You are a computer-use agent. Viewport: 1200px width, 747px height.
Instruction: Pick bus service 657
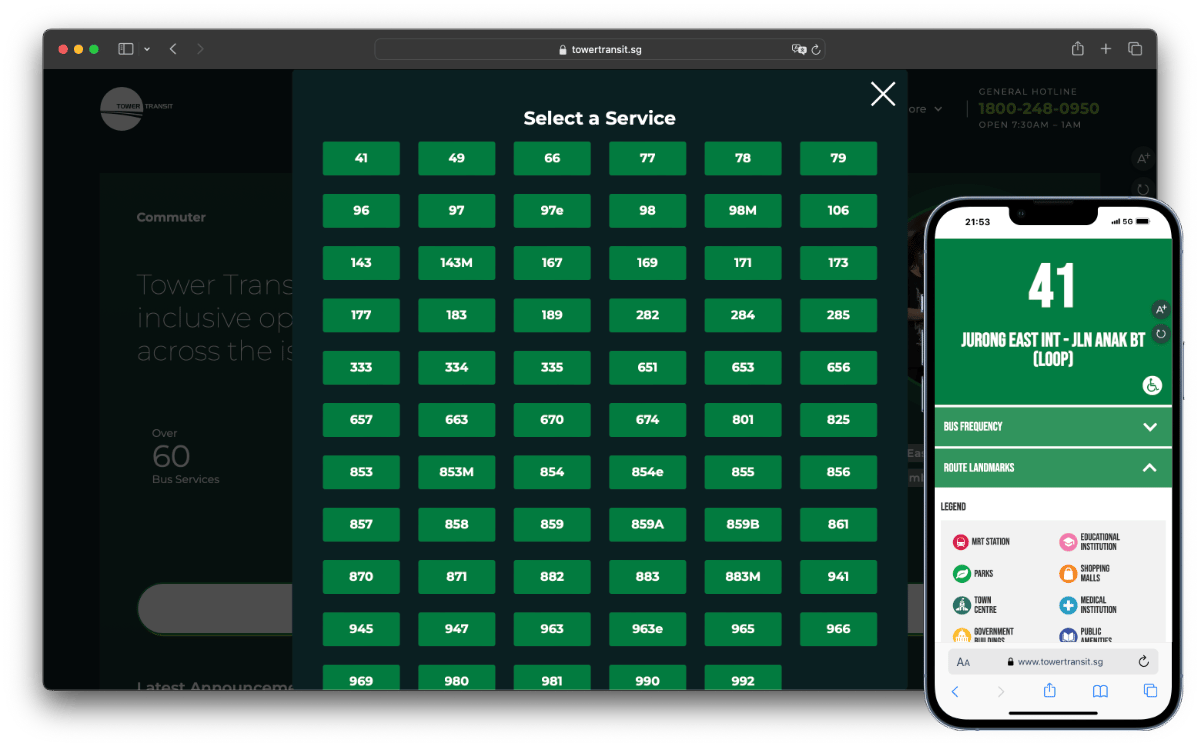[361, 420]
